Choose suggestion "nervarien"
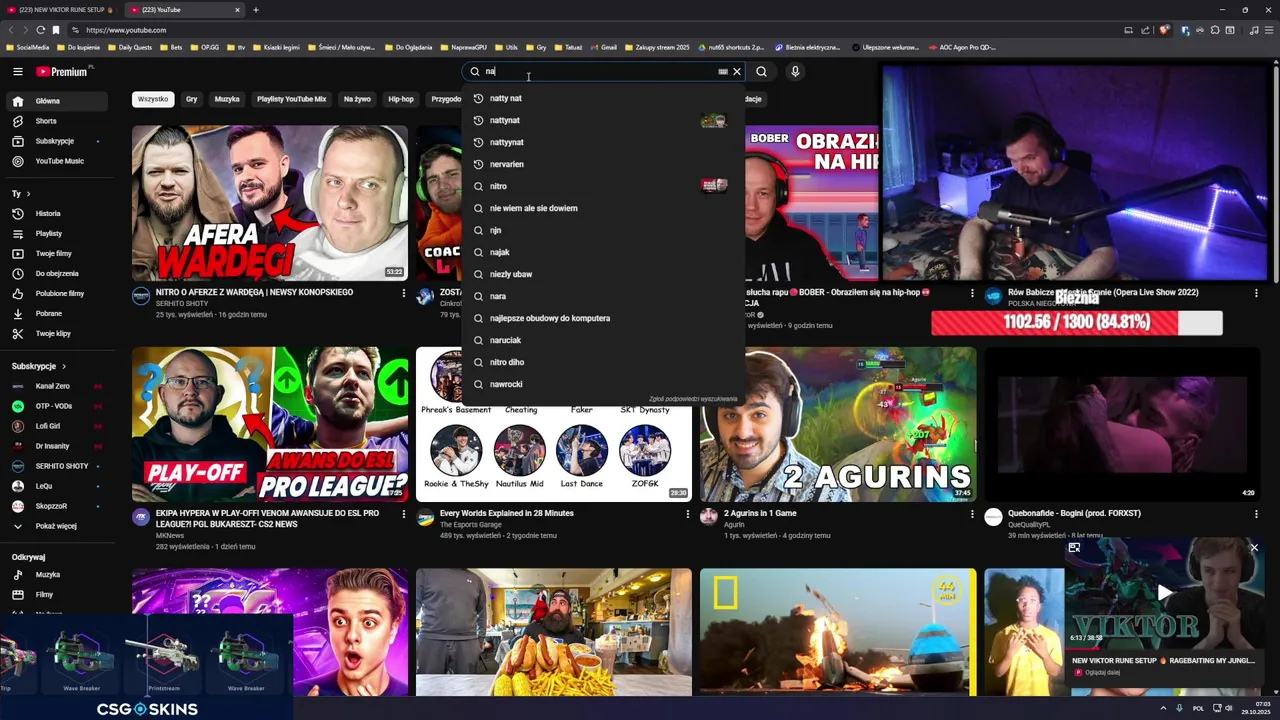 (603, 164)
